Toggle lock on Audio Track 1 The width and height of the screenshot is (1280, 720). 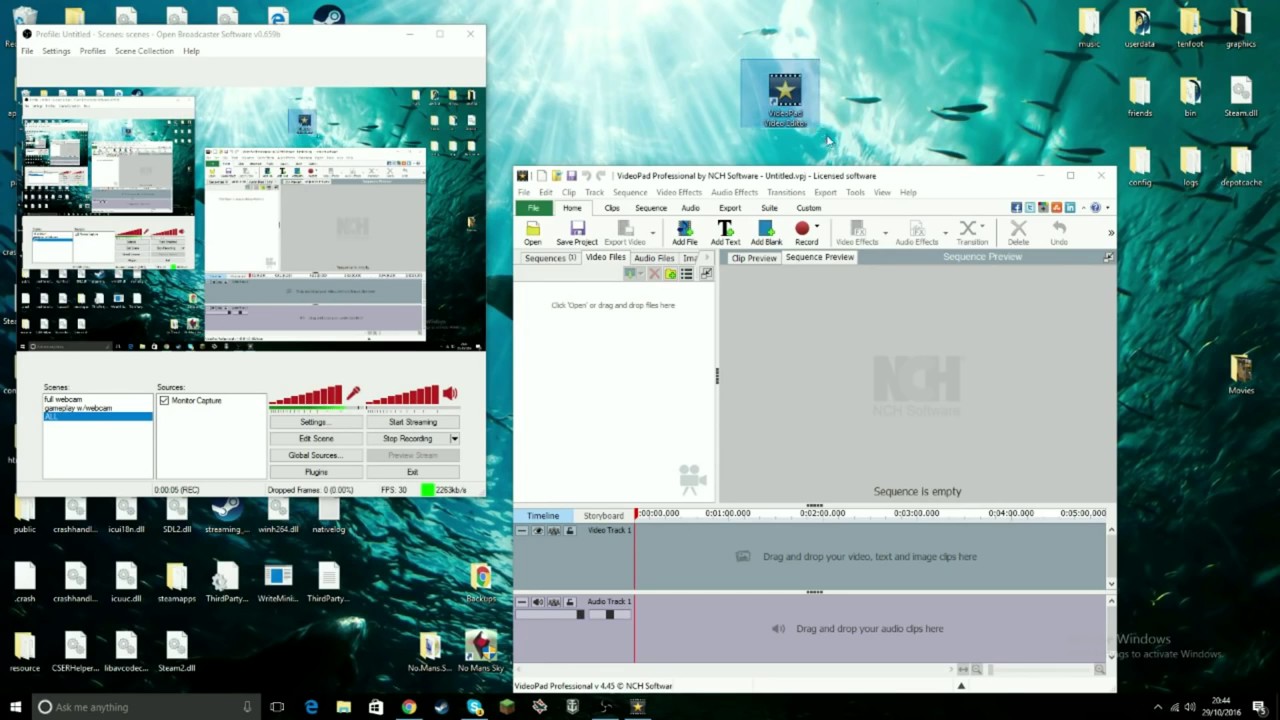click(570, 602)
